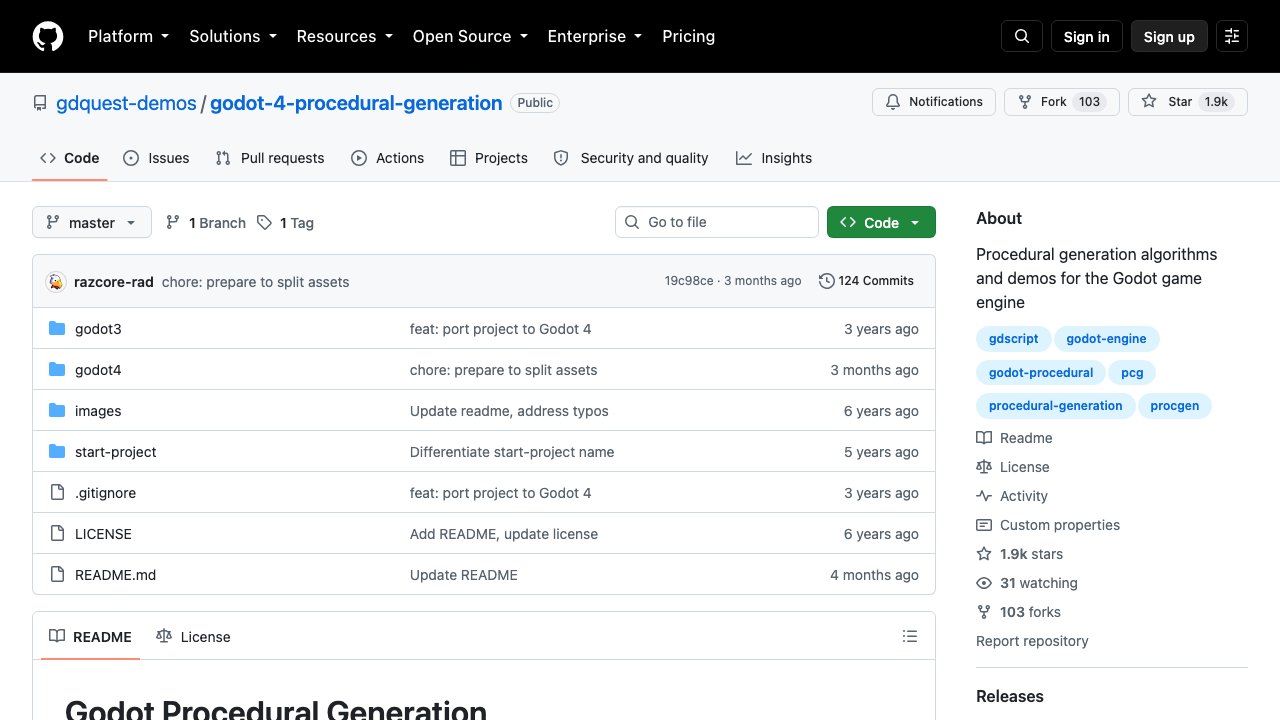
Task: Click the GitHub logo icon
Action: 48,36
